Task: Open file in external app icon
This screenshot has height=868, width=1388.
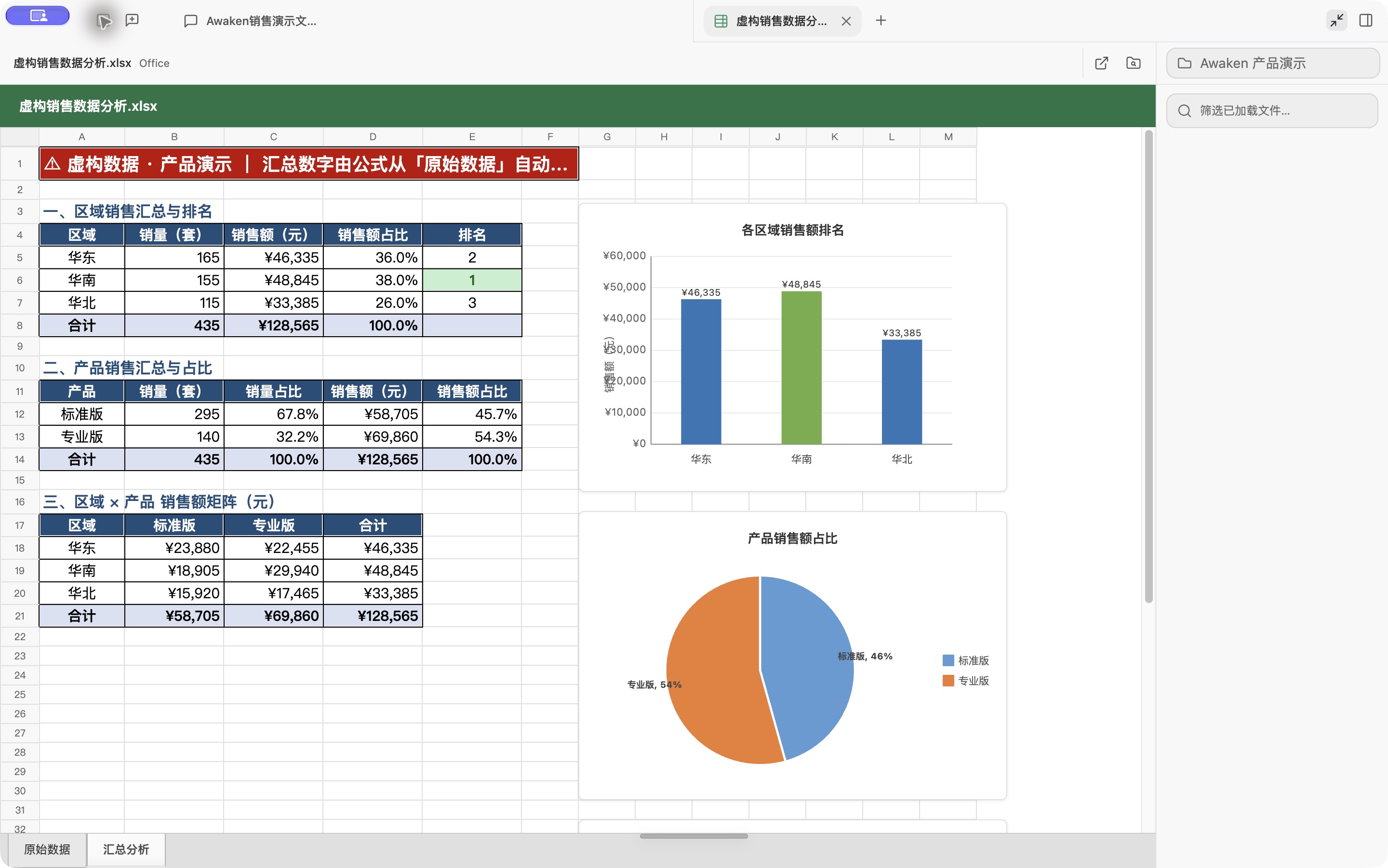Action: 1101,63
